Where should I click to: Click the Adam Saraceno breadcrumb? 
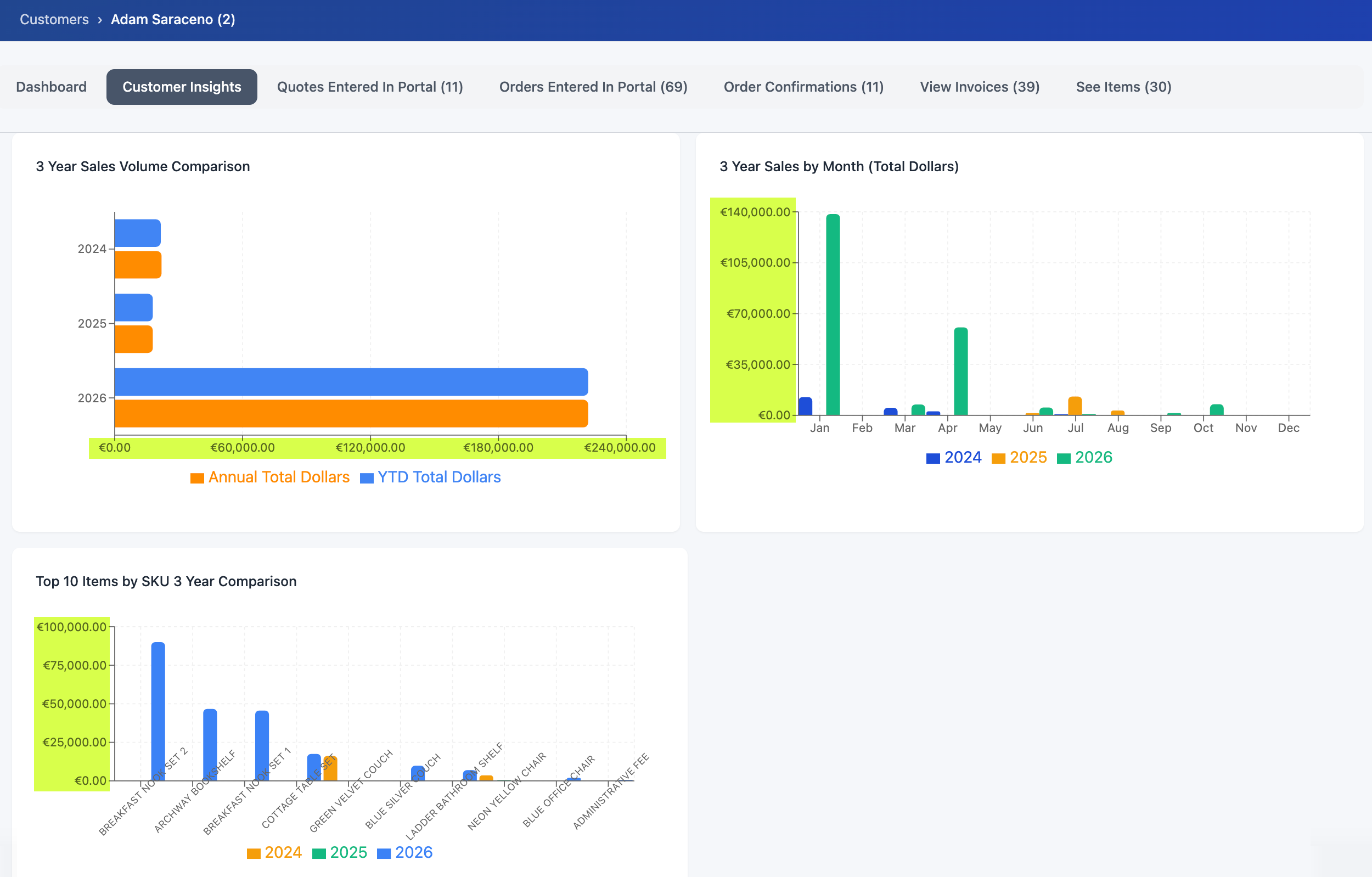click(x=173, y=19)
